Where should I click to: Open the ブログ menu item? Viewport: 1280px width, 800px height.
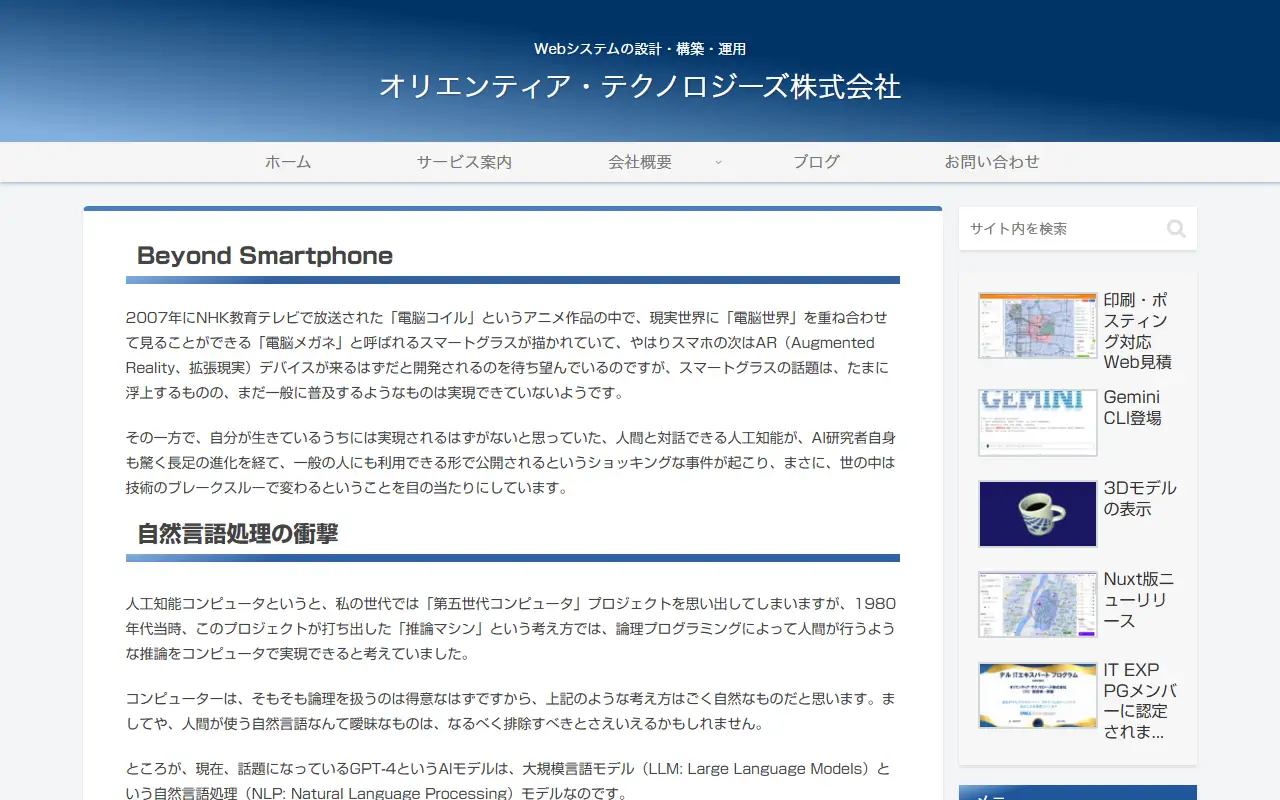(816, 162)
